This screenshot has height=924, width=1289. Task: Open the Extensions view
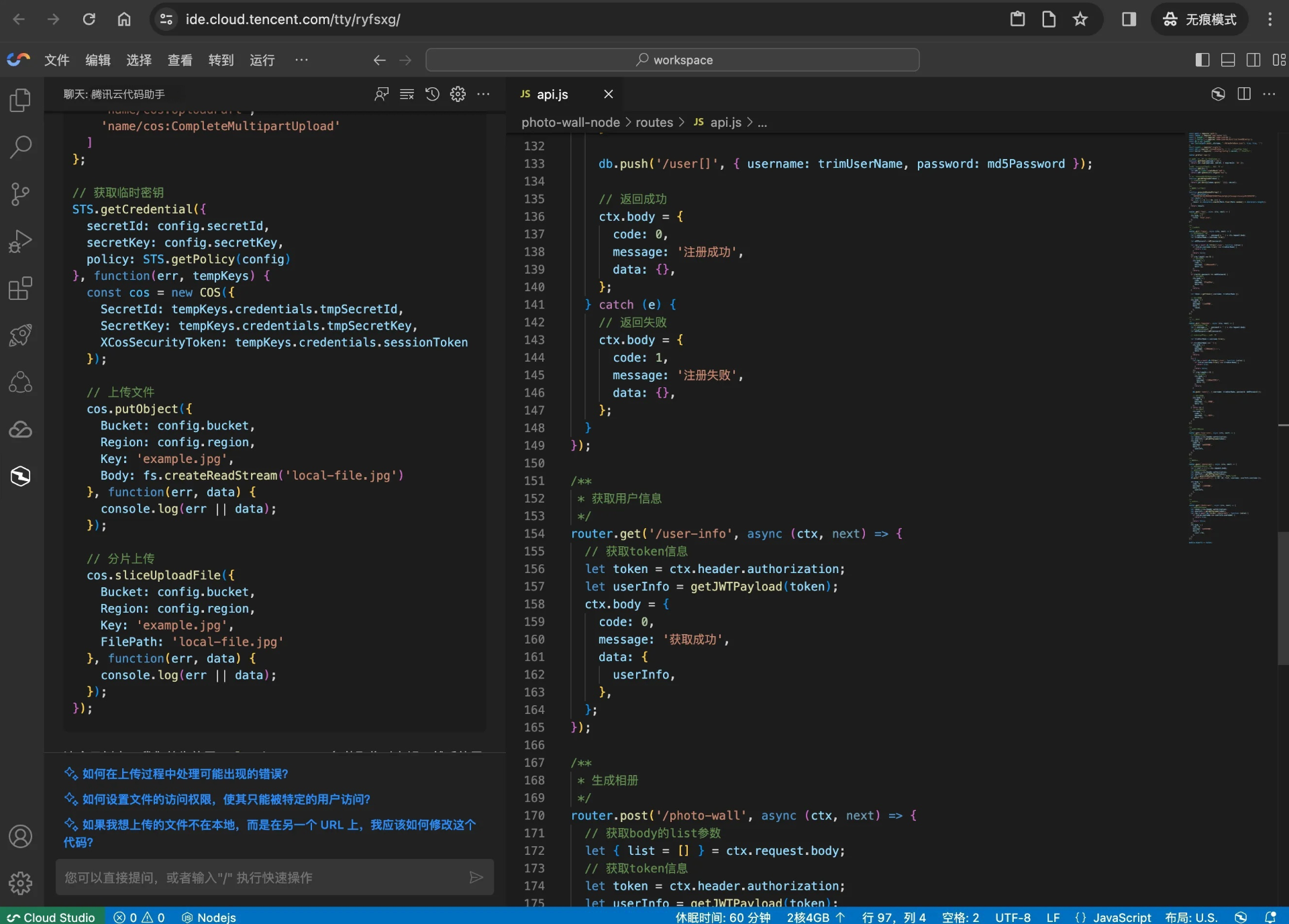point(20,289)
